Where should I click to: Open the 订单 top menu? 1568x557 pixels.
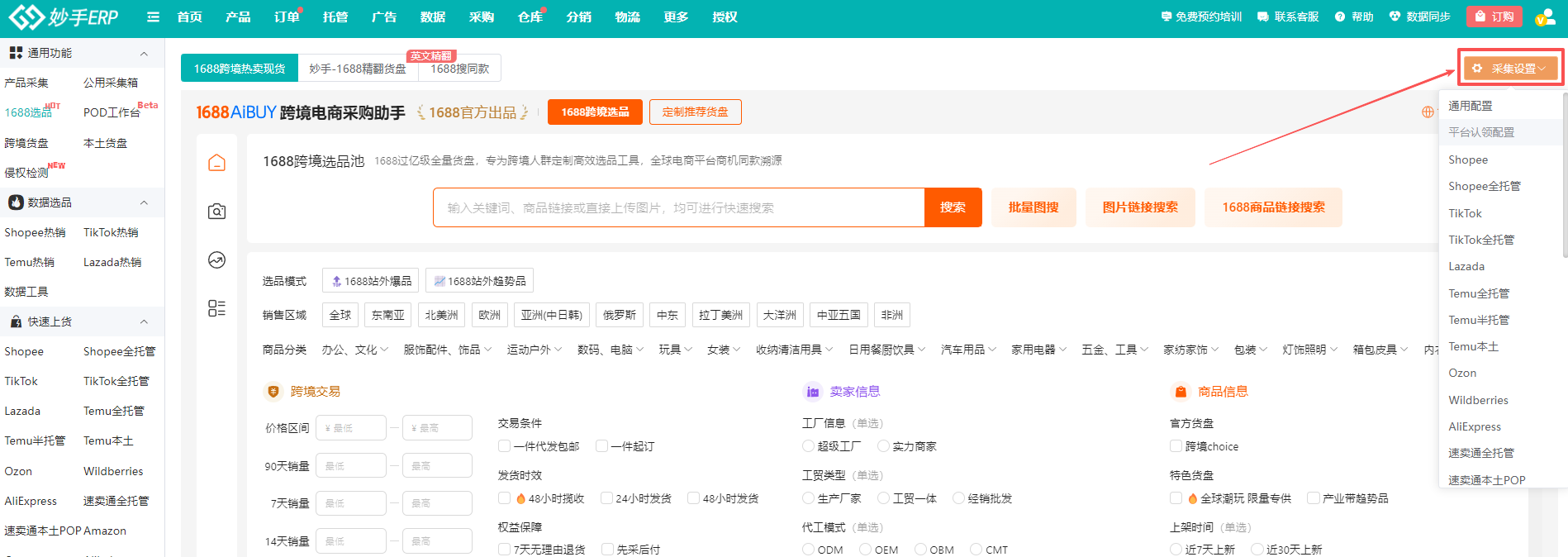pyautogui.click(x=287, y=17)
